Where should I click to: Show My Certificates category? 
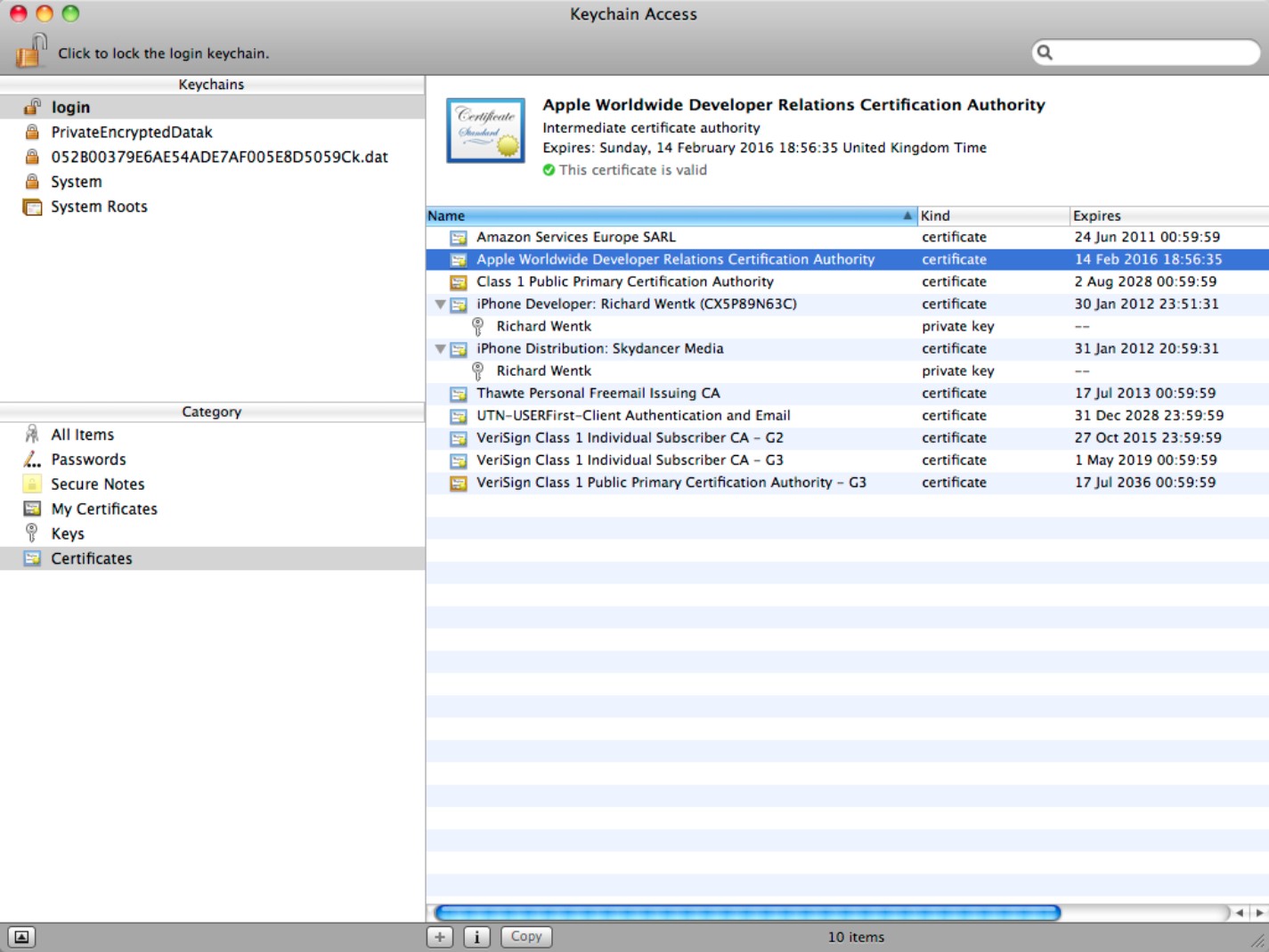212,509
